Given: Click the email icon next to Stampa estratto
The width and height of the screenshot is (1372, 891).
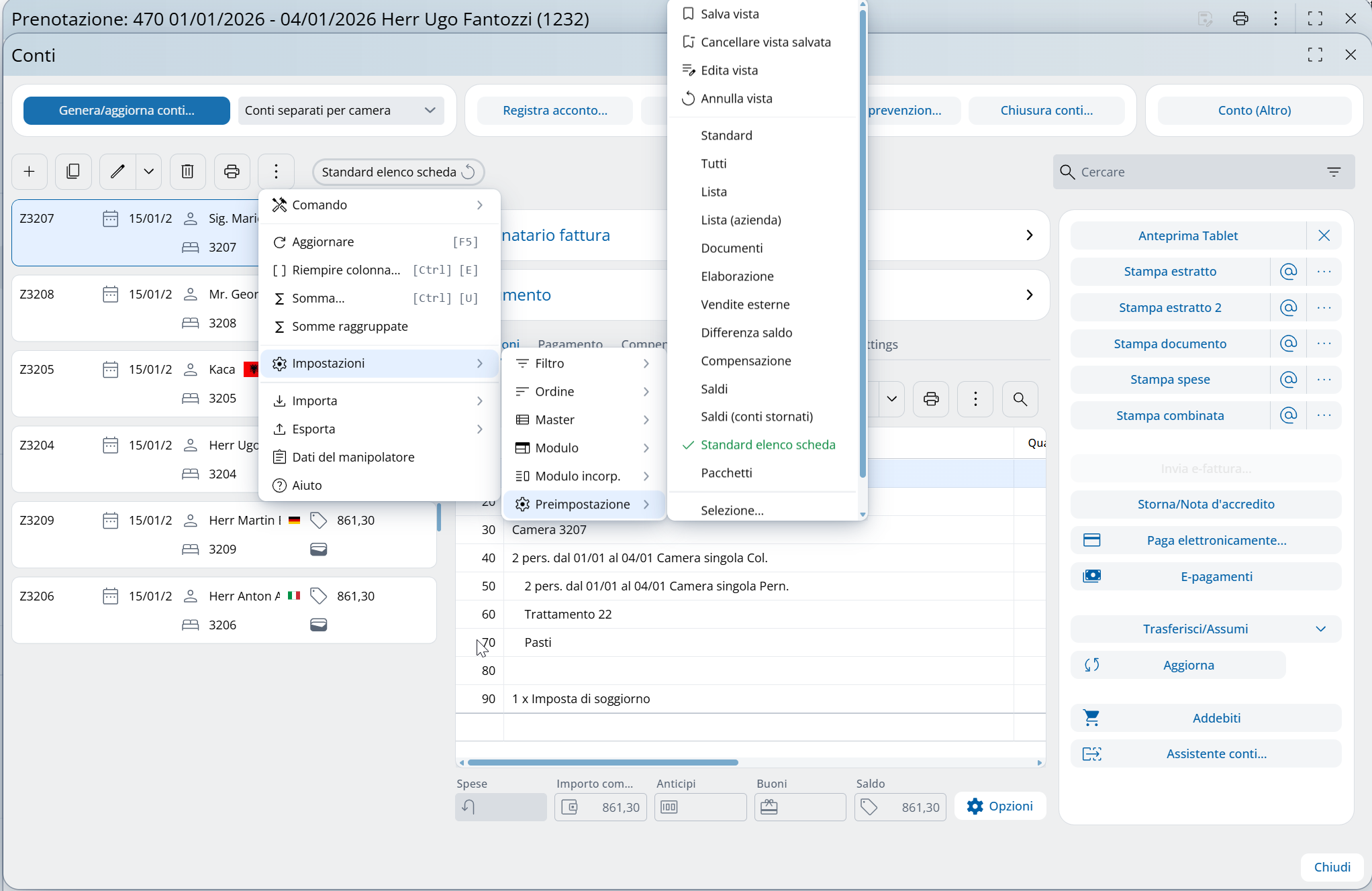Looking at the screenshot, I should pyautogui.click(x=1287, y=272).
